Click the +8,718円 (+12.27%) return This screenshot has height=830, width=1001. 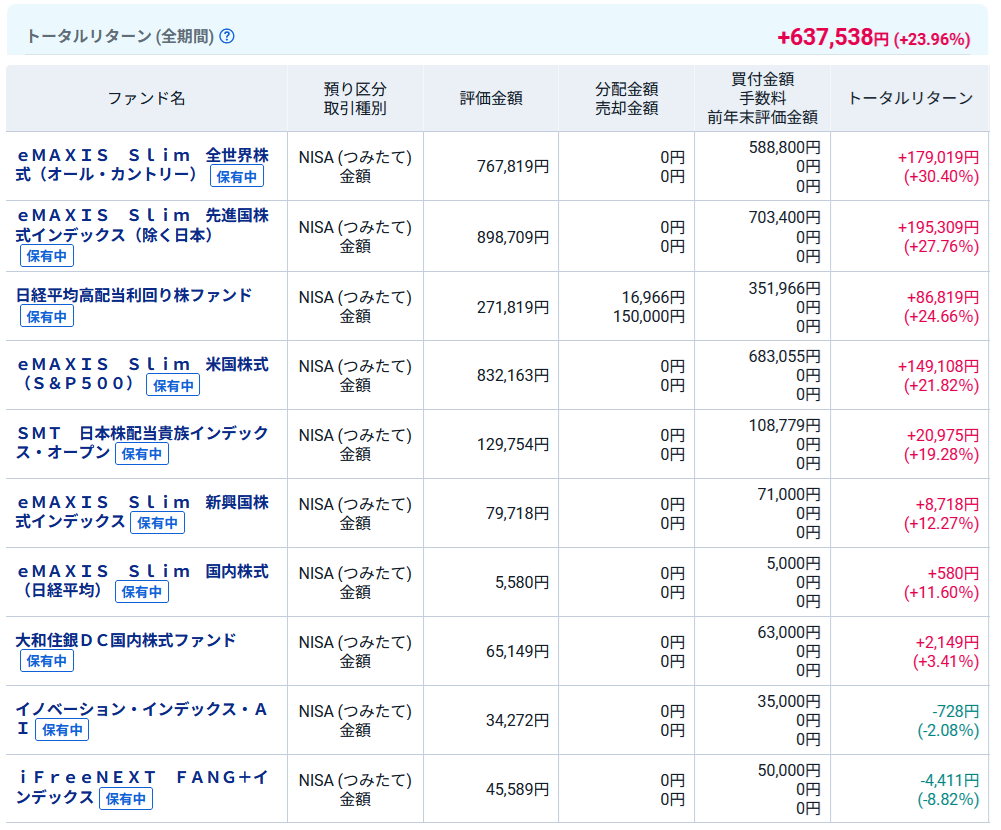(941, 514)
